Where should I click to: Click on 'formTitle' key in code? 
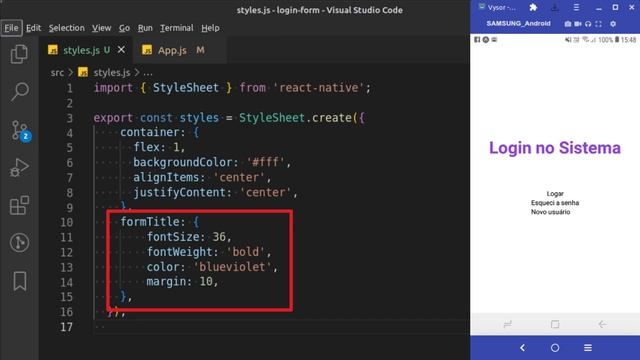point(149,222)
